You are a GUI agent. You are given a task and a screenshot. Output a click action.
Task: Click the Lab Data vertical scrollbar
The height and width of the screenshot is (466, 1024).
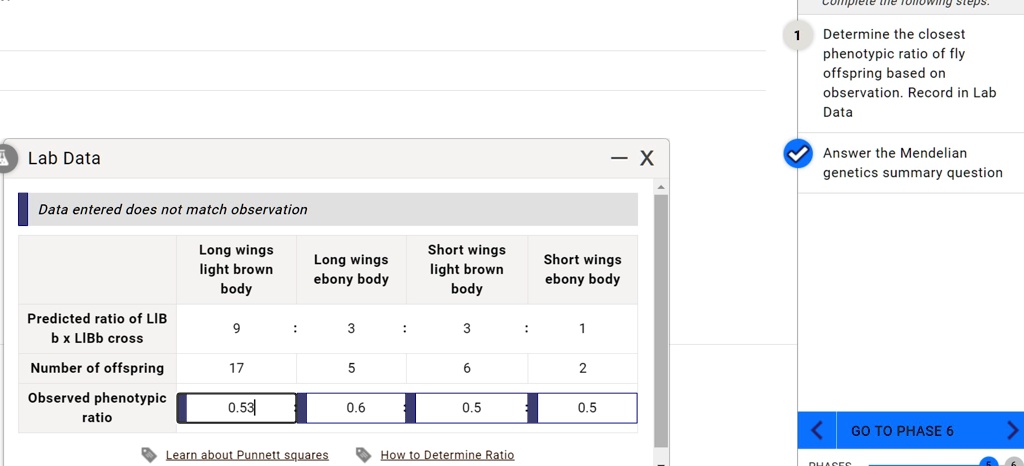point(660,320)
